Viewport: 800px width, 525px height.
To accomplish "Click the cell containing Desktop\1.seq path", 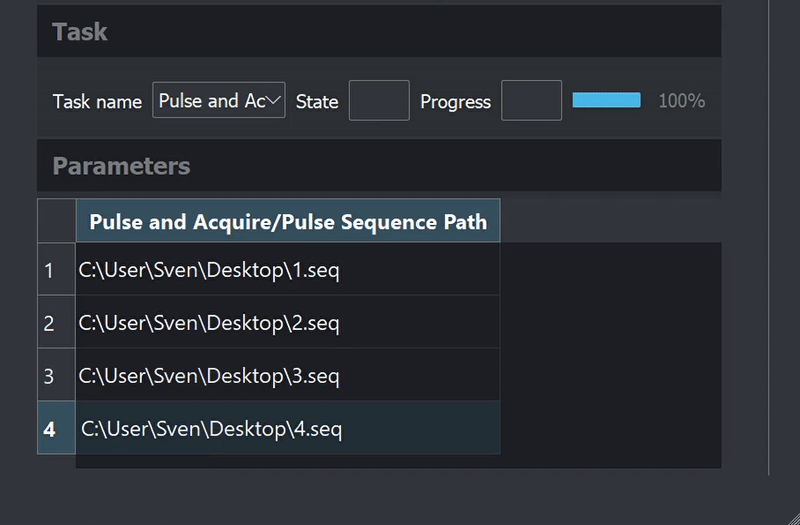I will click(x=288, y=270).
